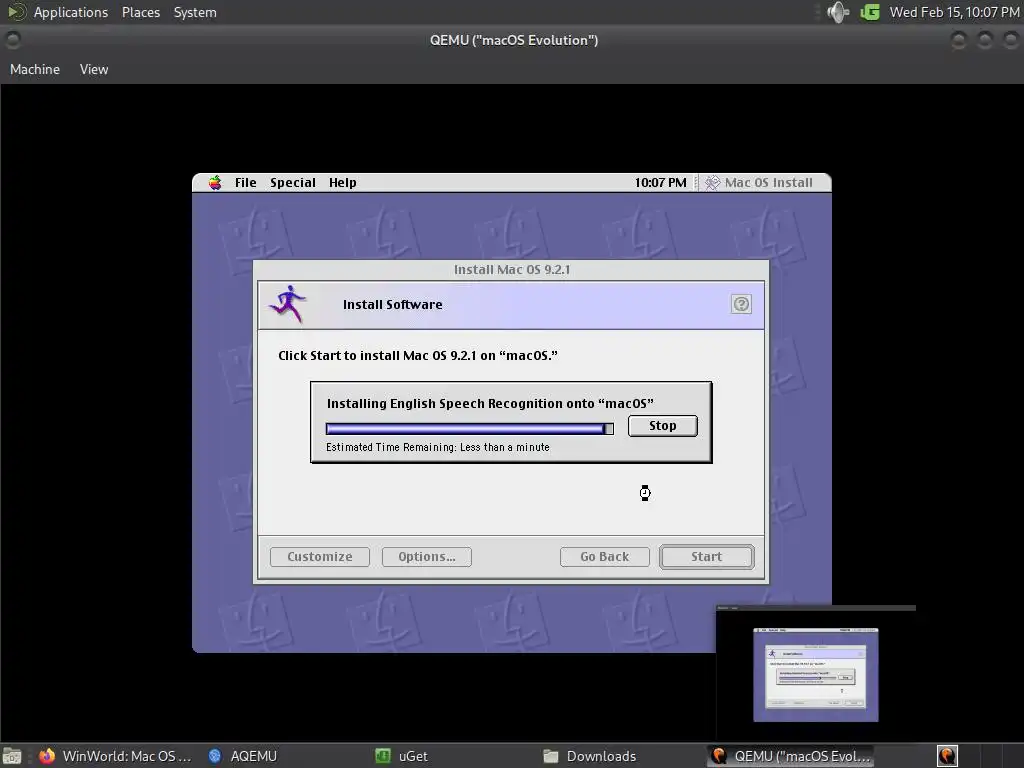This screenshot has width=1024, height=768.
Task: Click the QEMU window menu button at top-left
Action: 12,40
